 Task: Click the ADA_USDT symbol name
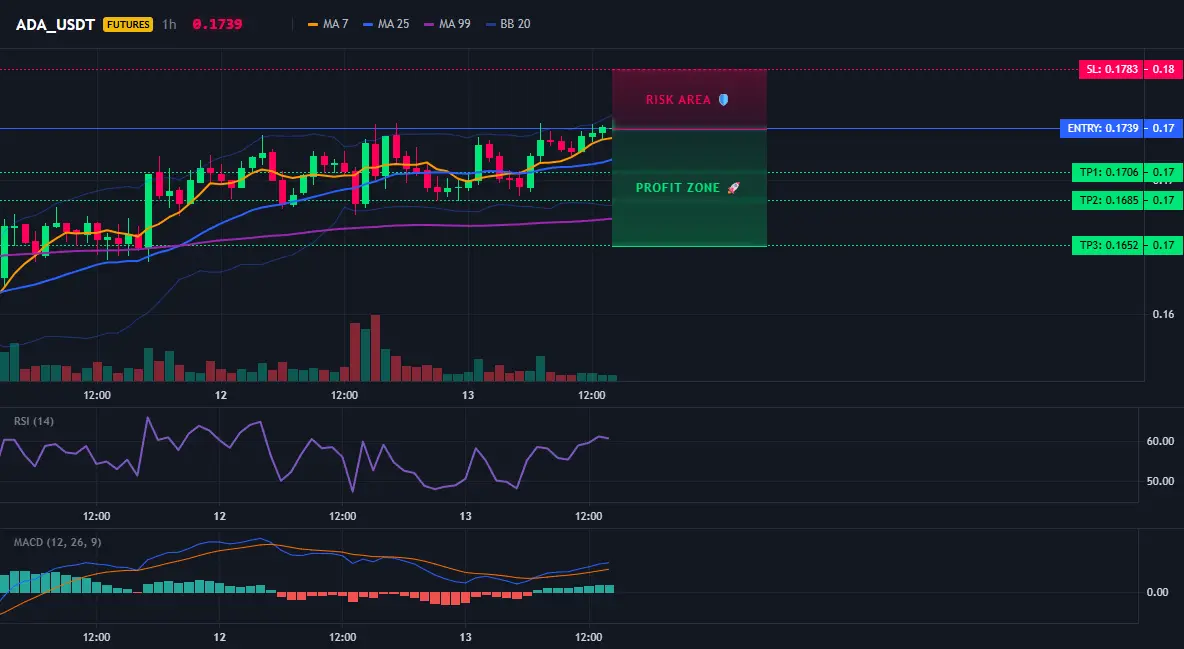coord(55,24)
